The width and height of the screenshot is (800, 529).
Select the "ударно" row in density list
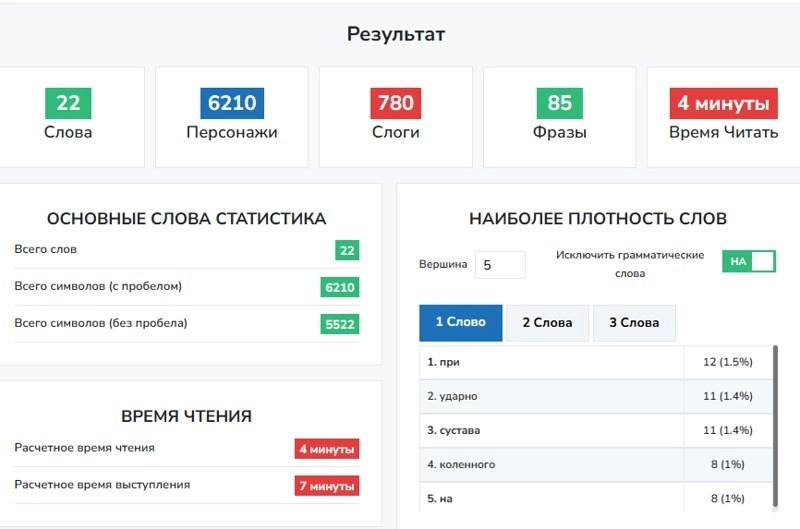(550, 396)
